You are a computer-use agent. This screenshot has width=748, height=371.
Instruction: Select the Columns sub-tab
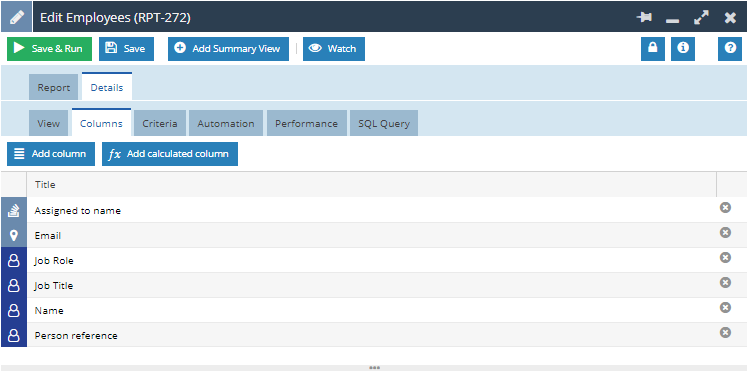coord(101,123)
